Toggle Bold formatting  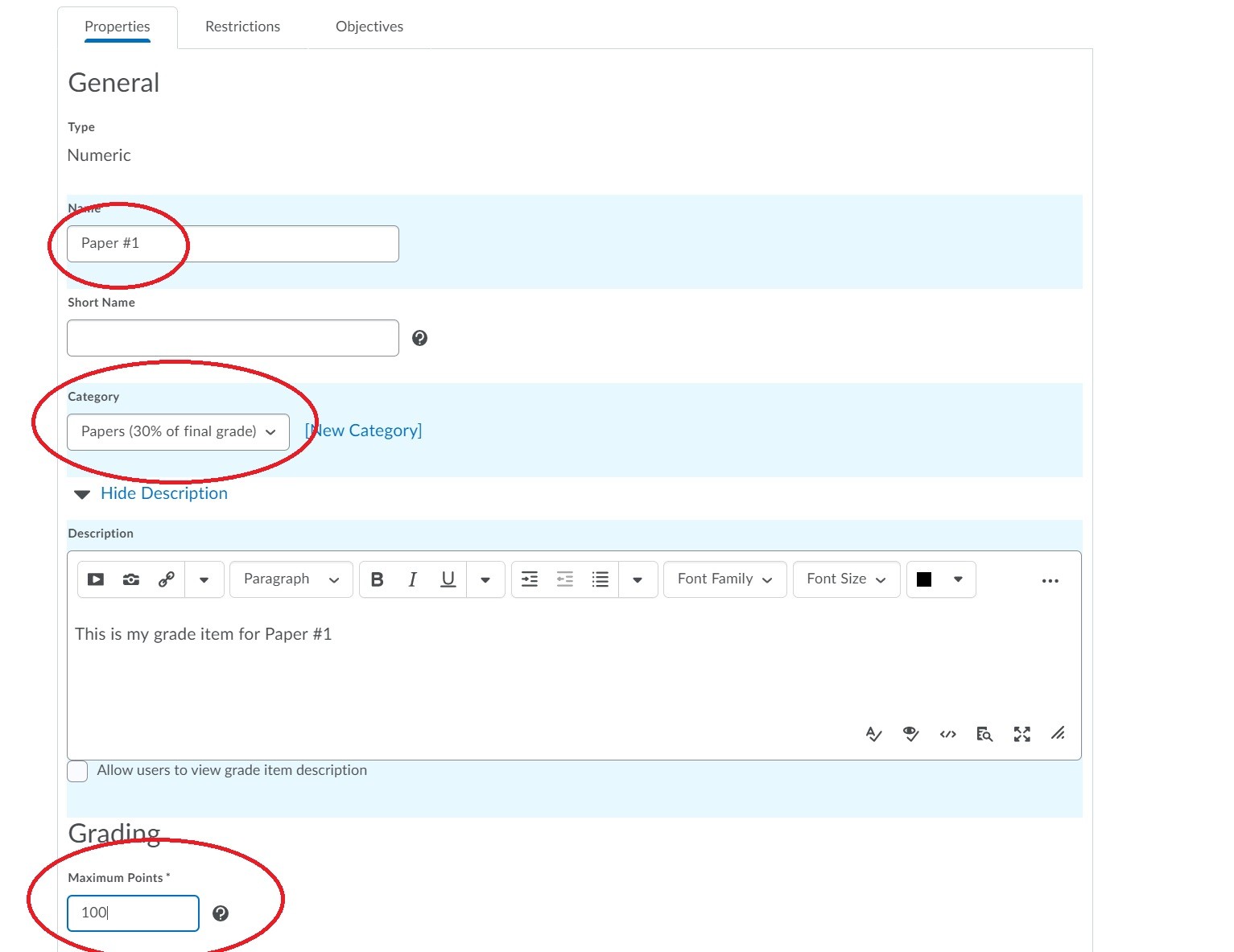click(x=377, y=579)
